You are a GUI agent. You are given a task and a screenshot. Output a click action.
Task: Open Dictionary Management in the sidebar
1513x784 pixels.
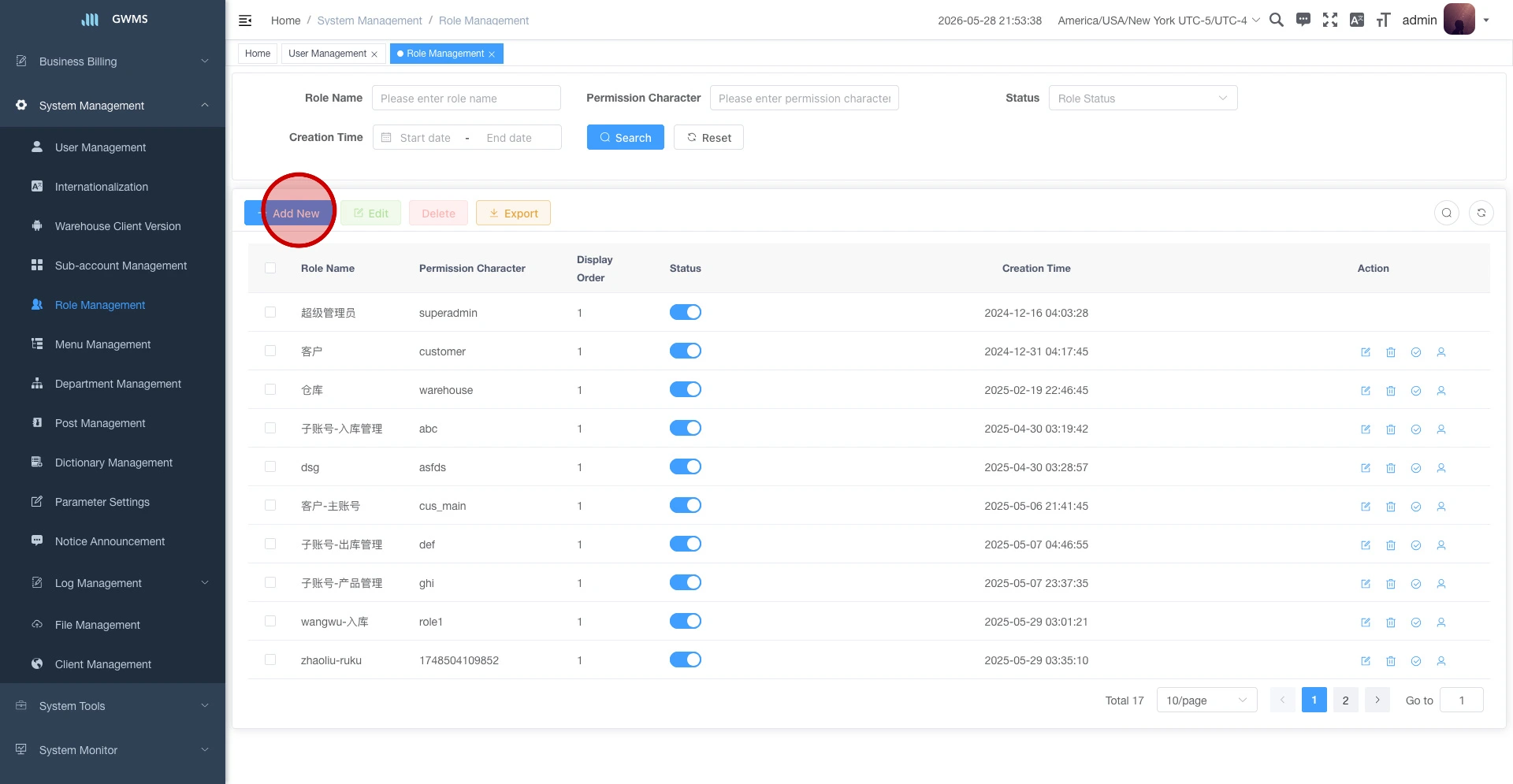[113, 463]
